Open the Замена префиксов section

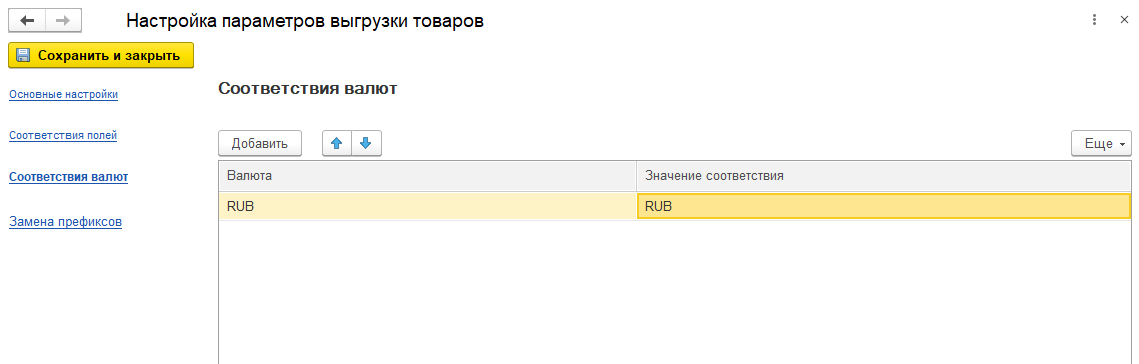click(65, 222)
